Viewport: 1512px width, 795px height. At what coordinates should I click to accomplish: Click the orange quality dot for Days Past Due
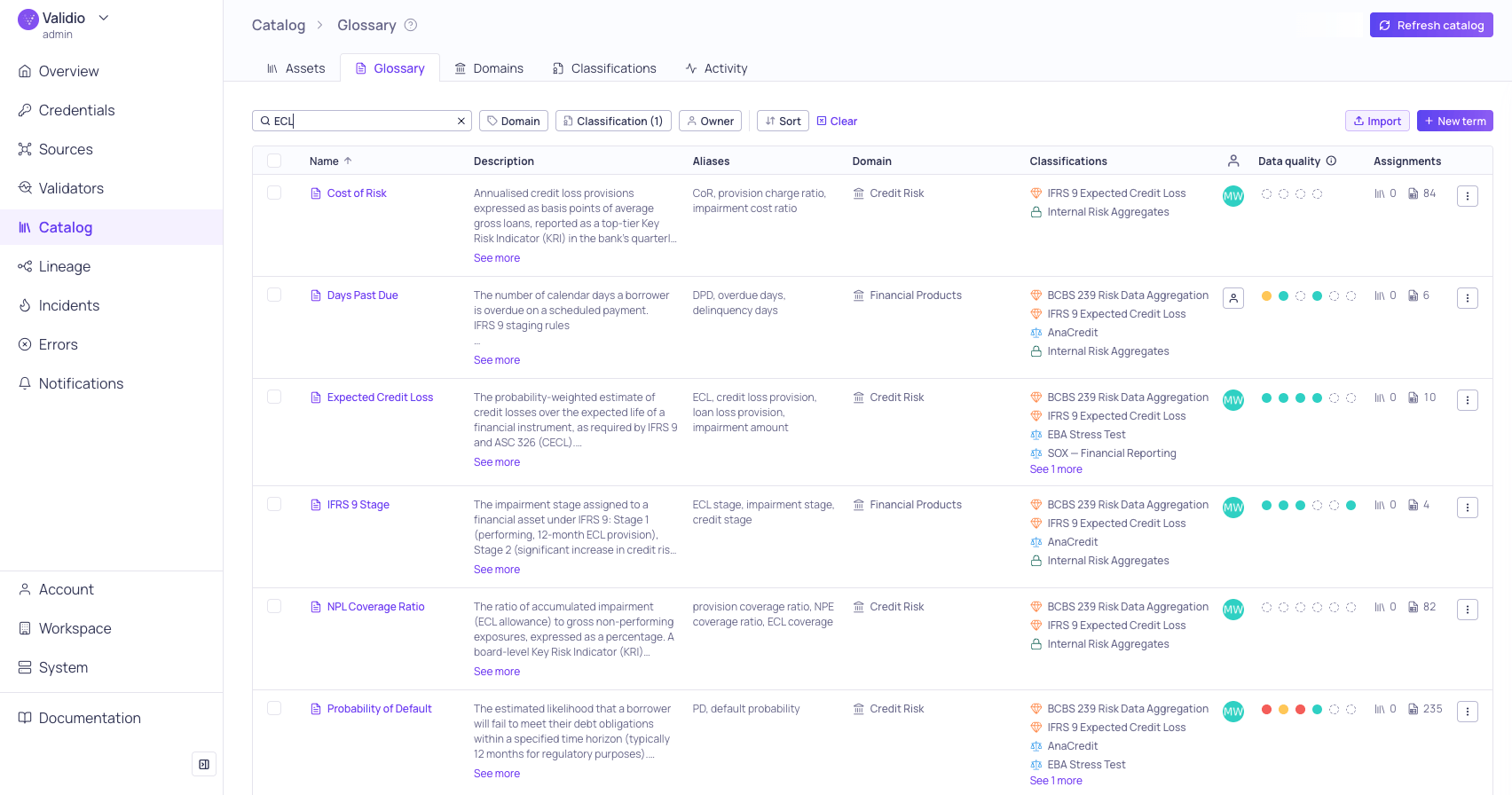1266,296
